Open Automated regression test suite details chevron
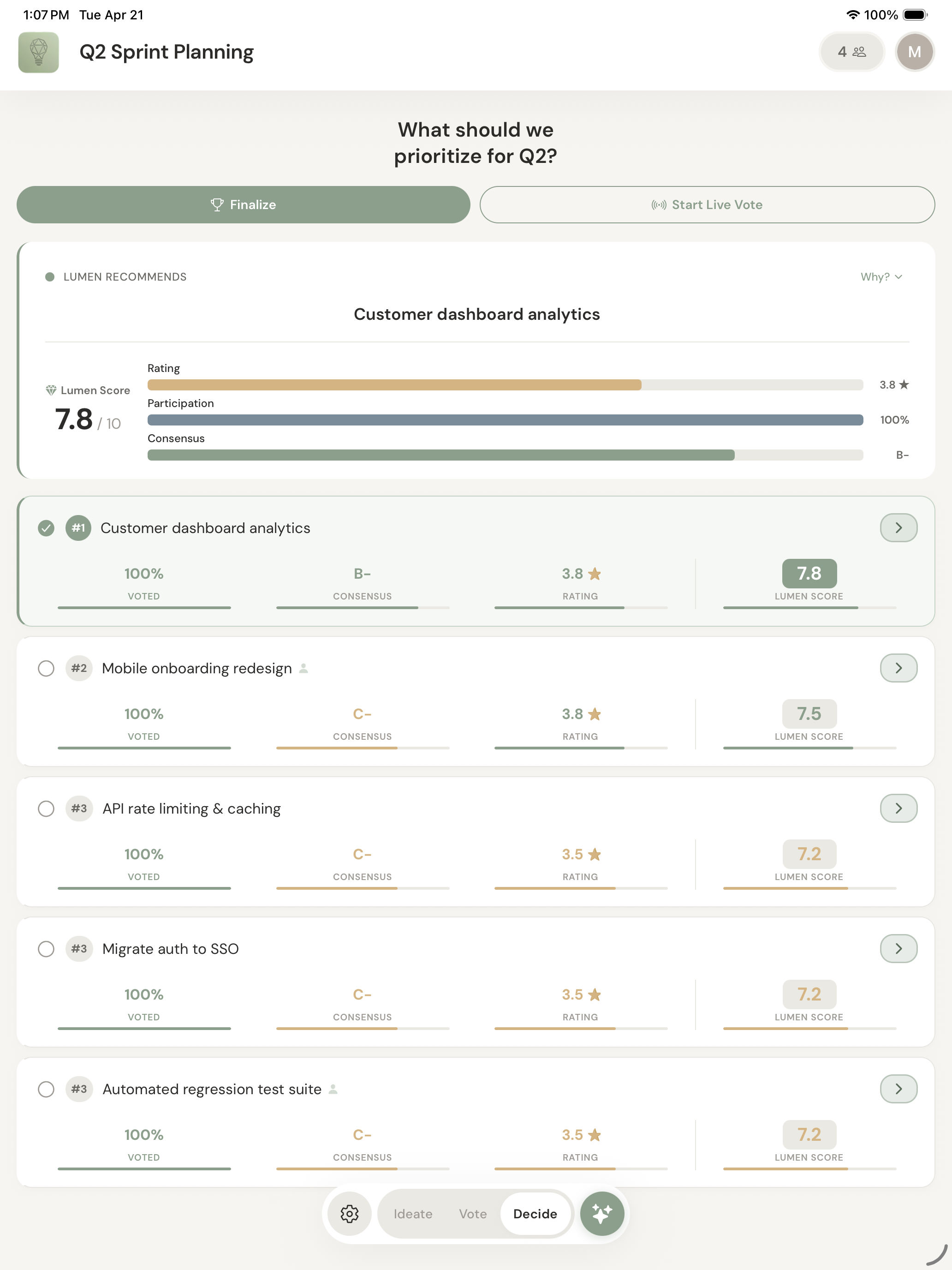 898,1089
